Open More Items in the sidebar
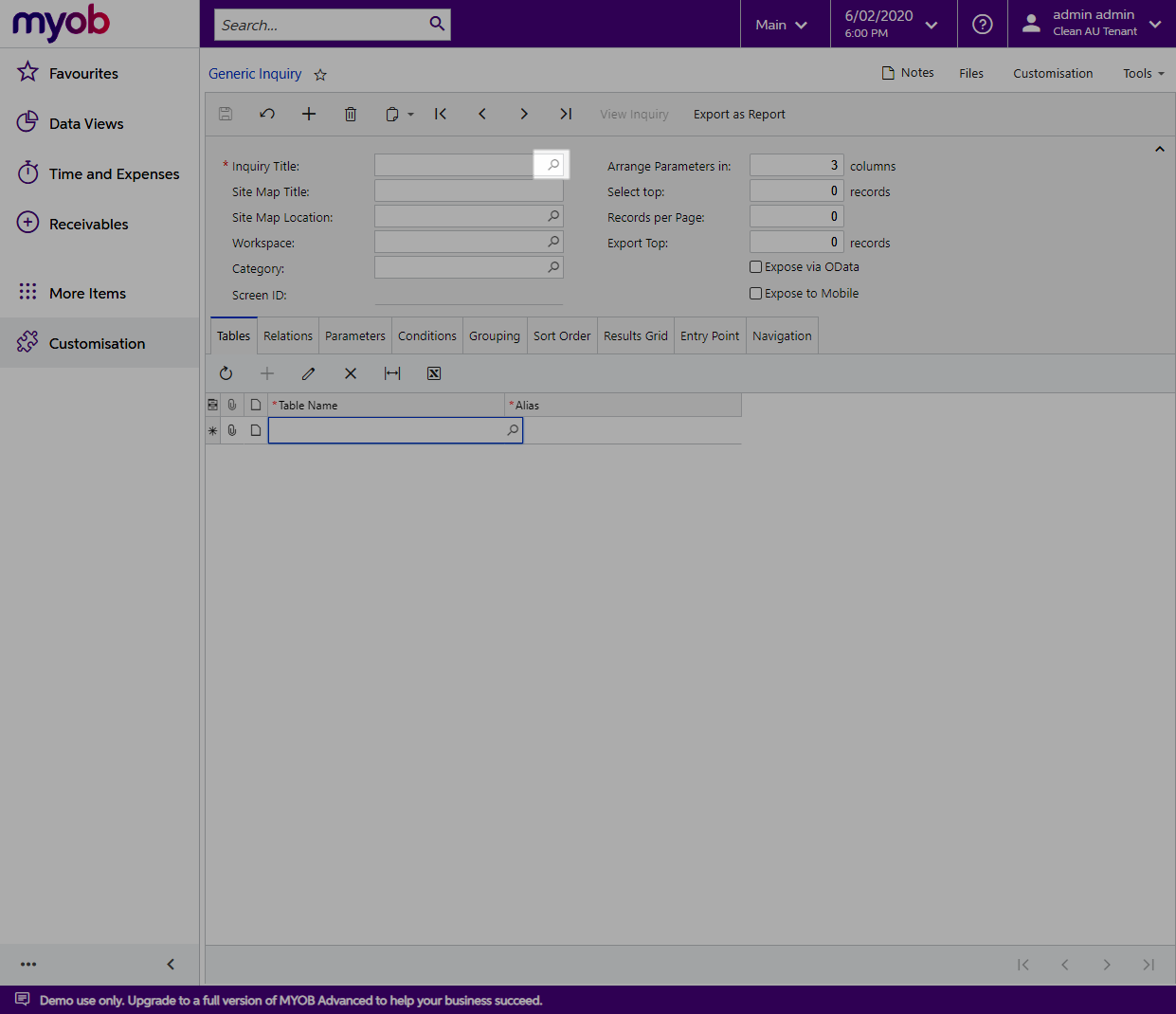 point(100,293)
